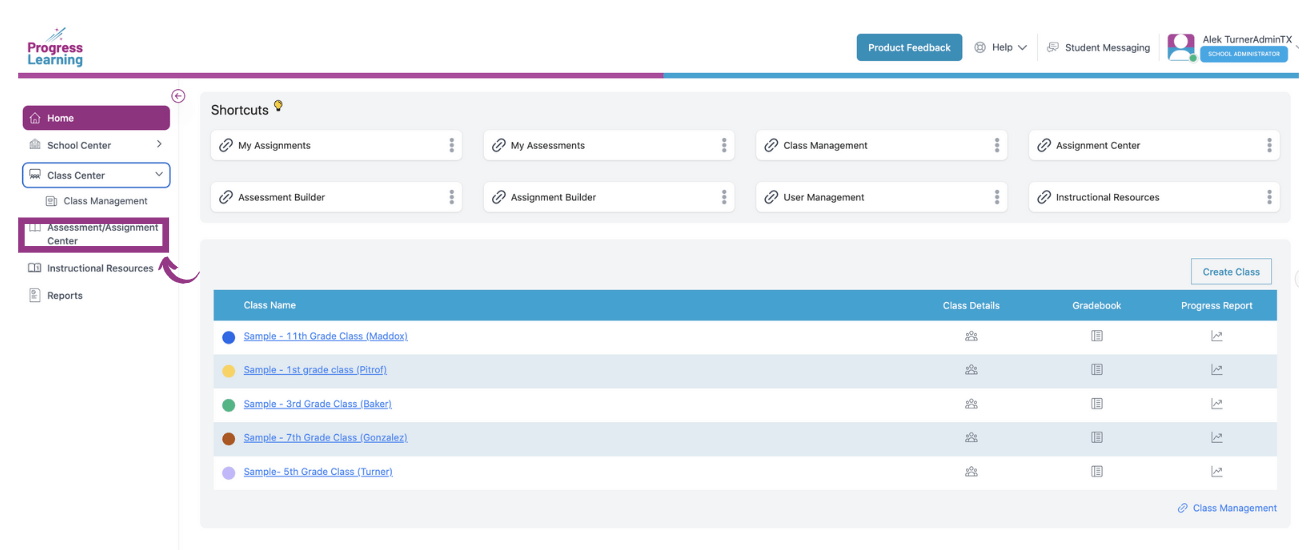
Task: Open Sample - 1st grade class (Pitrof) link
Action: [x=315, y=370]
